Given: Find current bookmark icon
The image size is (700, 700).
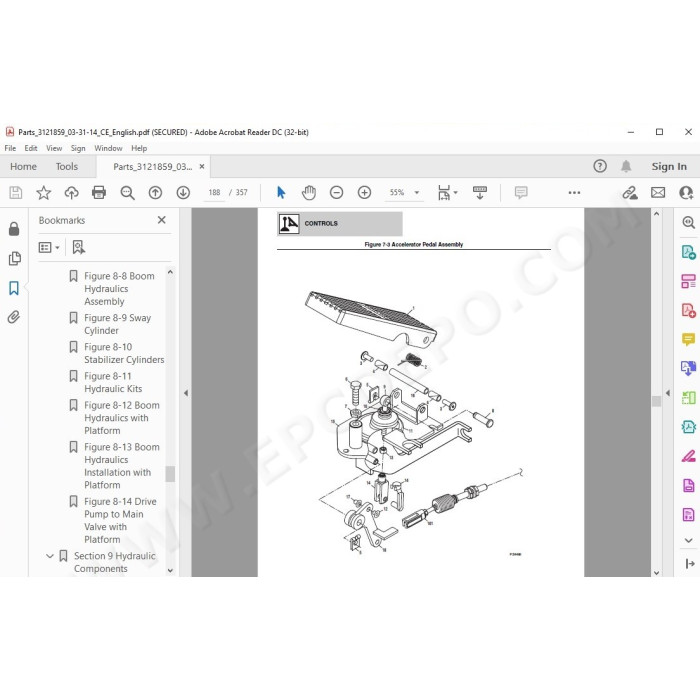Looking at the screenshot, I should 79,247.
